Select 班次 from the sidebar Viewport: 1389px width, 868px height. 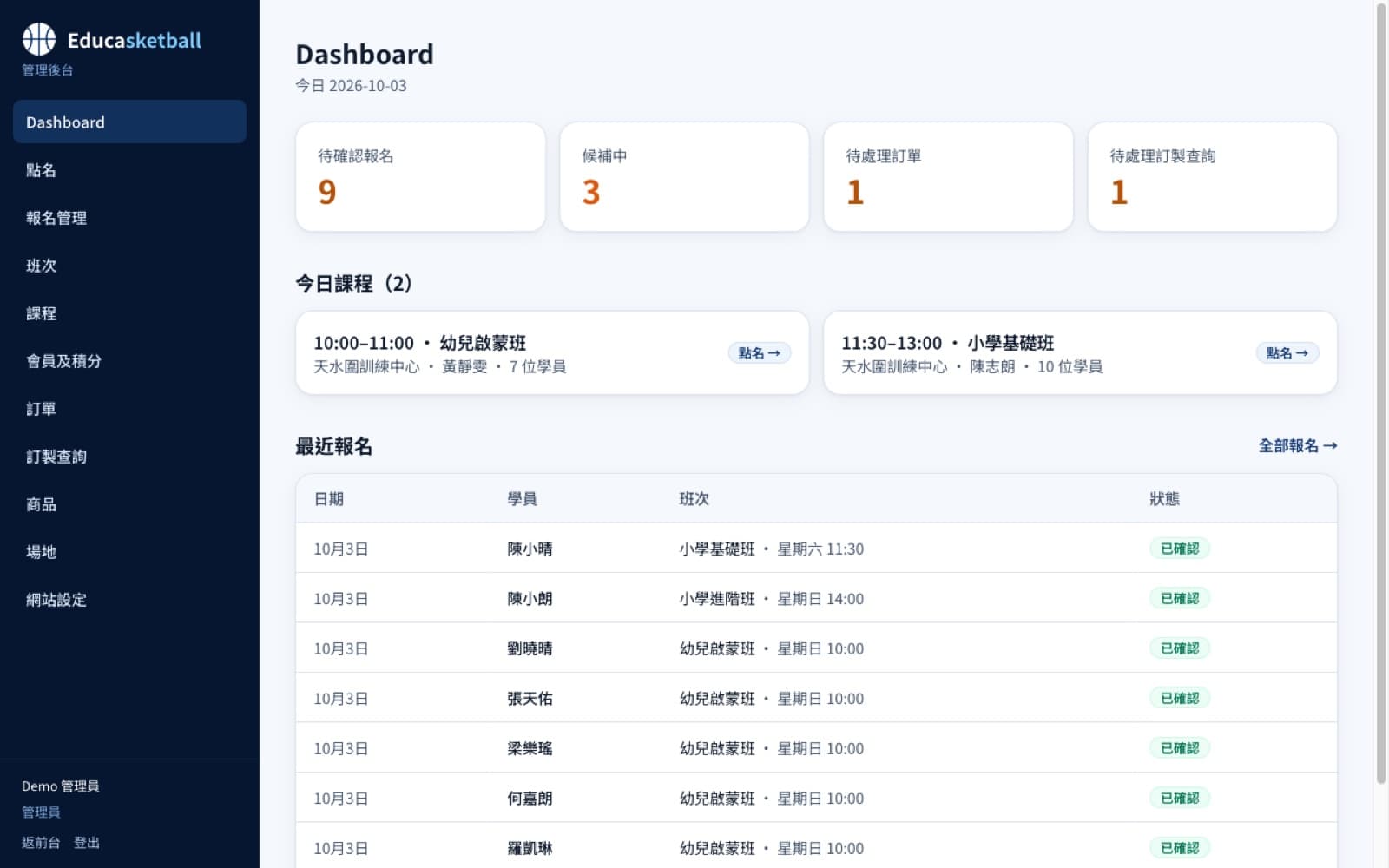[129, 265]
